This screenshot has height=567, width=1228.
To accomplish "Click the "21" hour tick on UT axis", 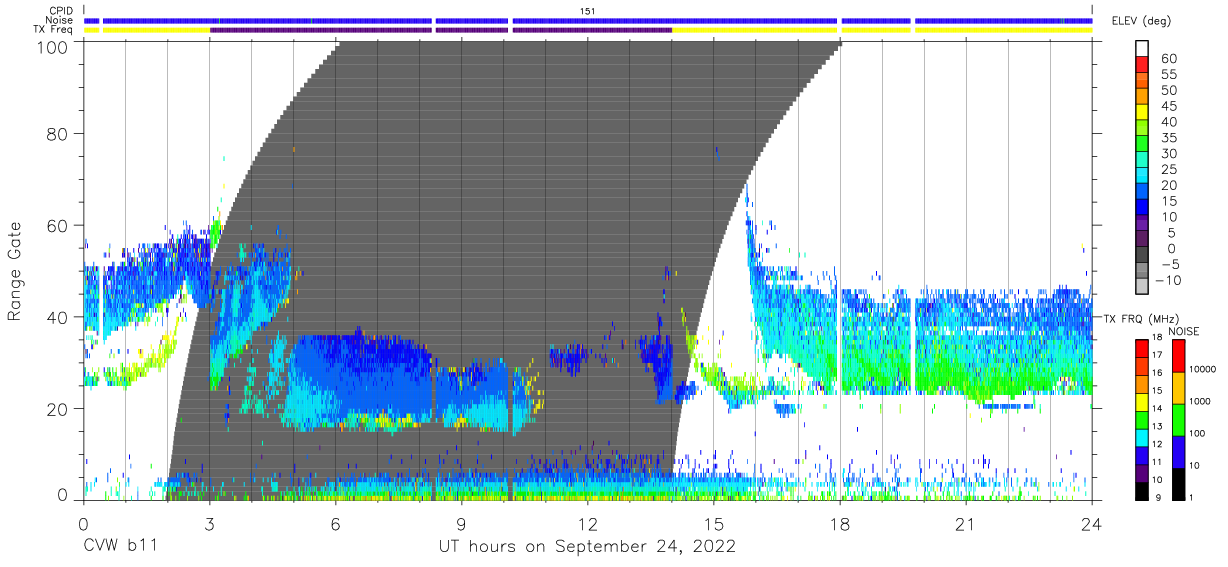I will pyautogui.click(x=965, y=523).
